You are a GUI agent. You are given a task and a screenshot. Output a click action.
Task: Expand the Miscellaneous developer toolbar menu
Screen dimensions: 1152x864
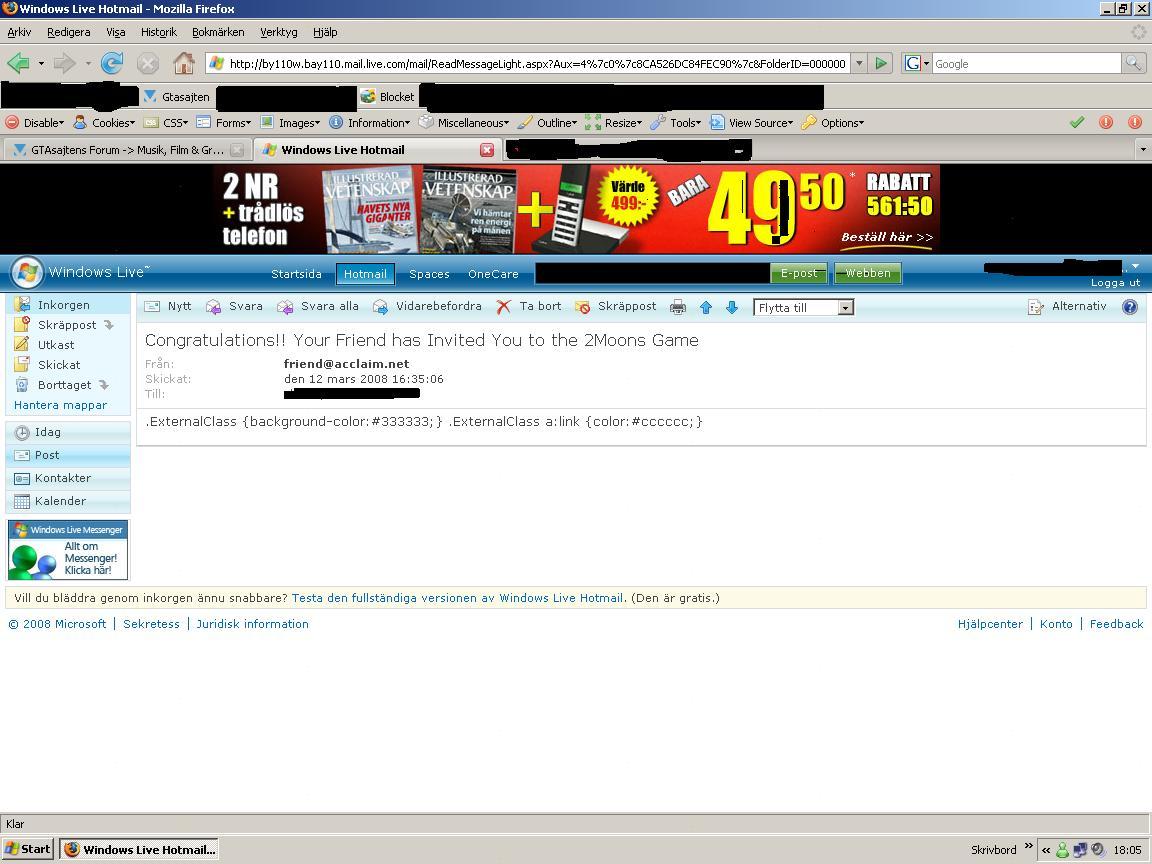pyautogui.click(x=464, y=123)
